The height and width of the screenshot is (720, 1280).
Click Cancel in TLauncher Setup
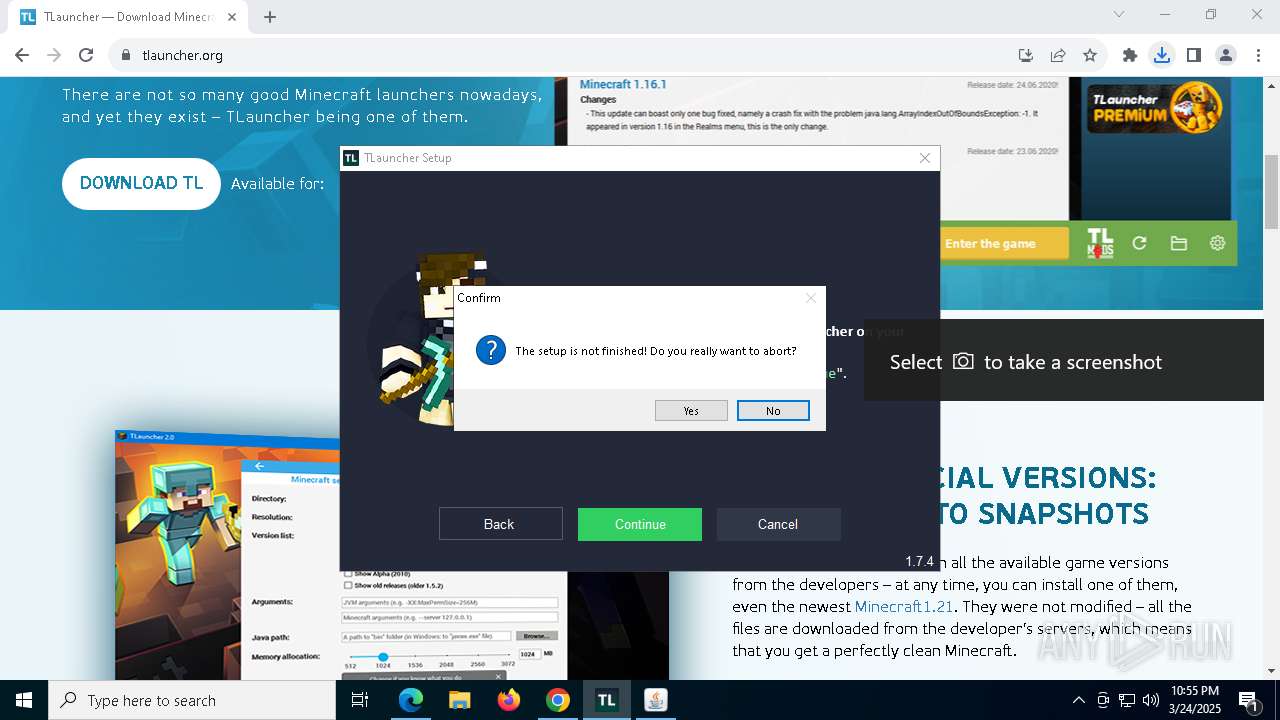[778, 524]
